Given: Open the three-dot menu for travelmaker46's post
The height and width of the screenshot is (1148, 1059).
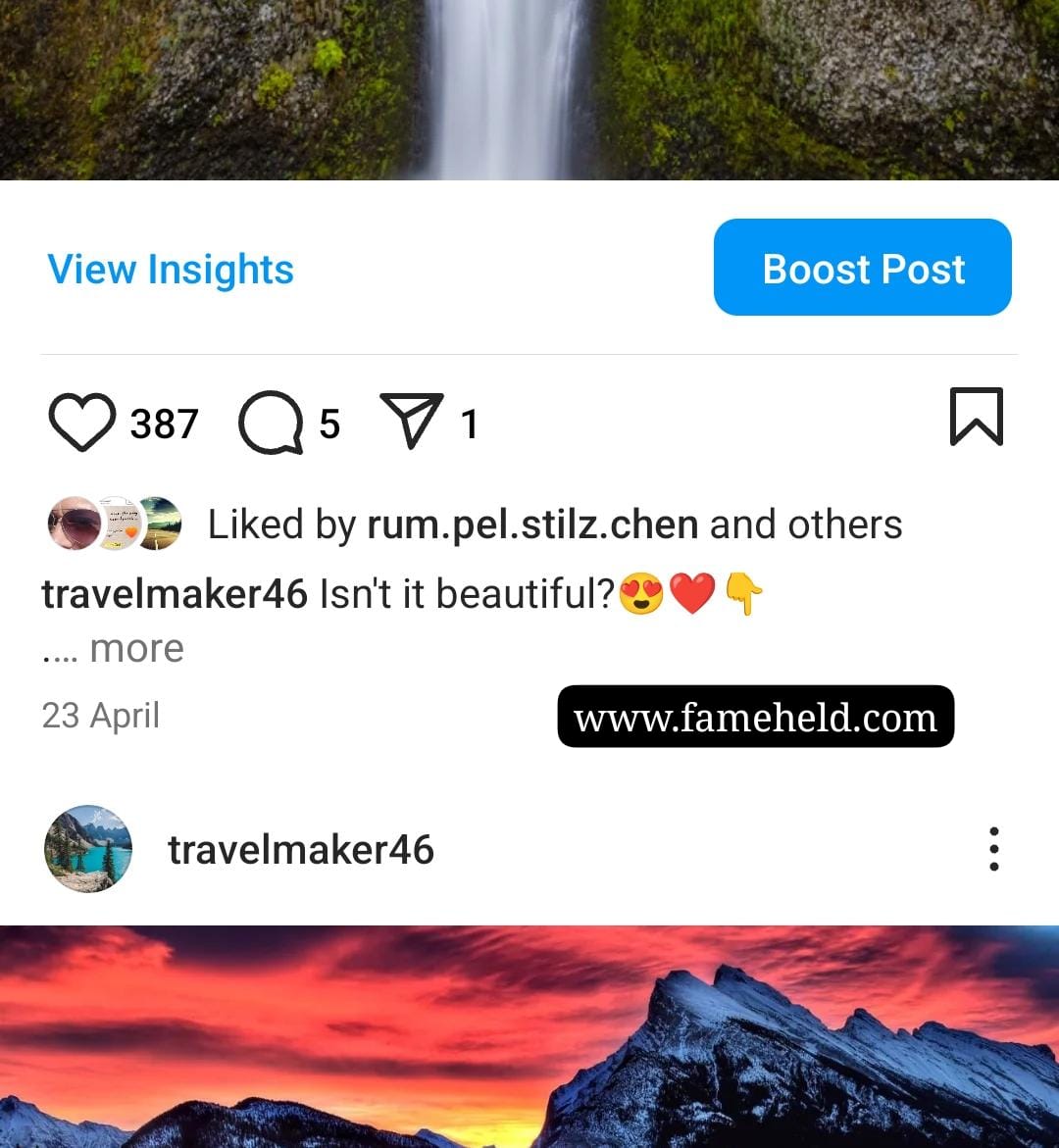Looking at the screenshot, I should pos(994,849).
